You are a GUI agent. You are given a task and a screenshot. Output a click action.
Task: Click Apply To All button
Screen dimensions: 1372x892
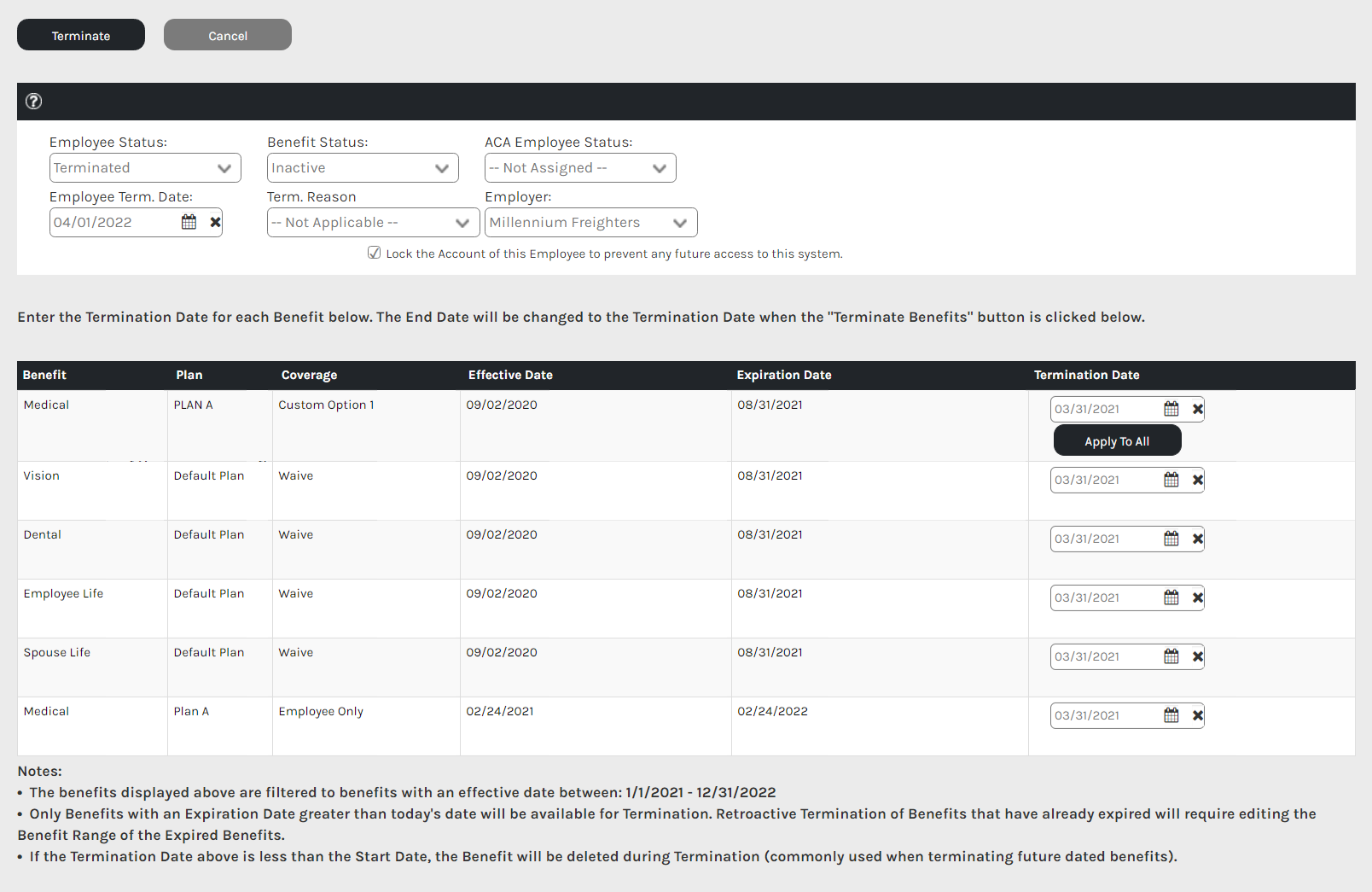(1117, 441)
